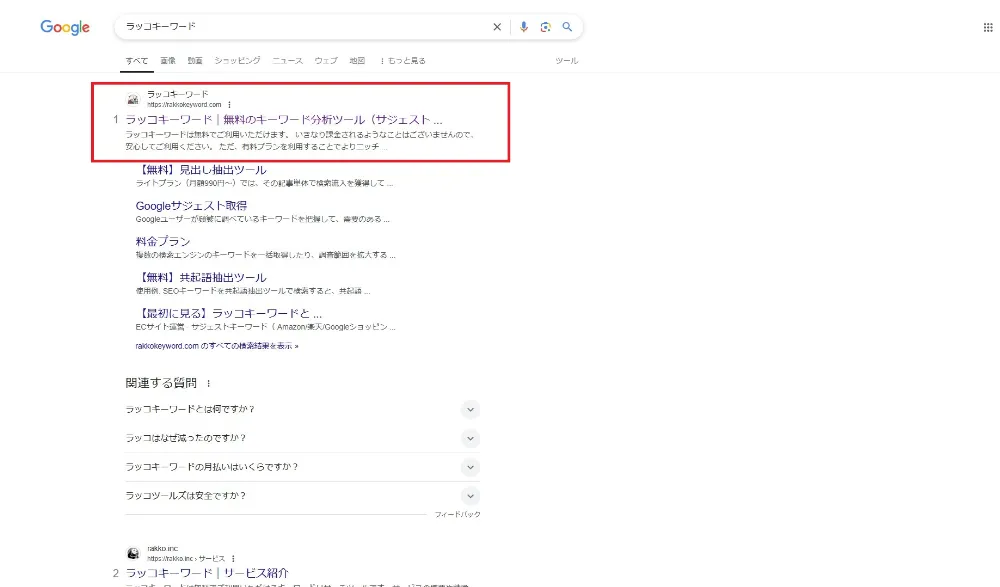Open 【無料】見出し抽出ツール sitelink
The height and width of the screenshot is (587, 1000).
coord(201,170)
